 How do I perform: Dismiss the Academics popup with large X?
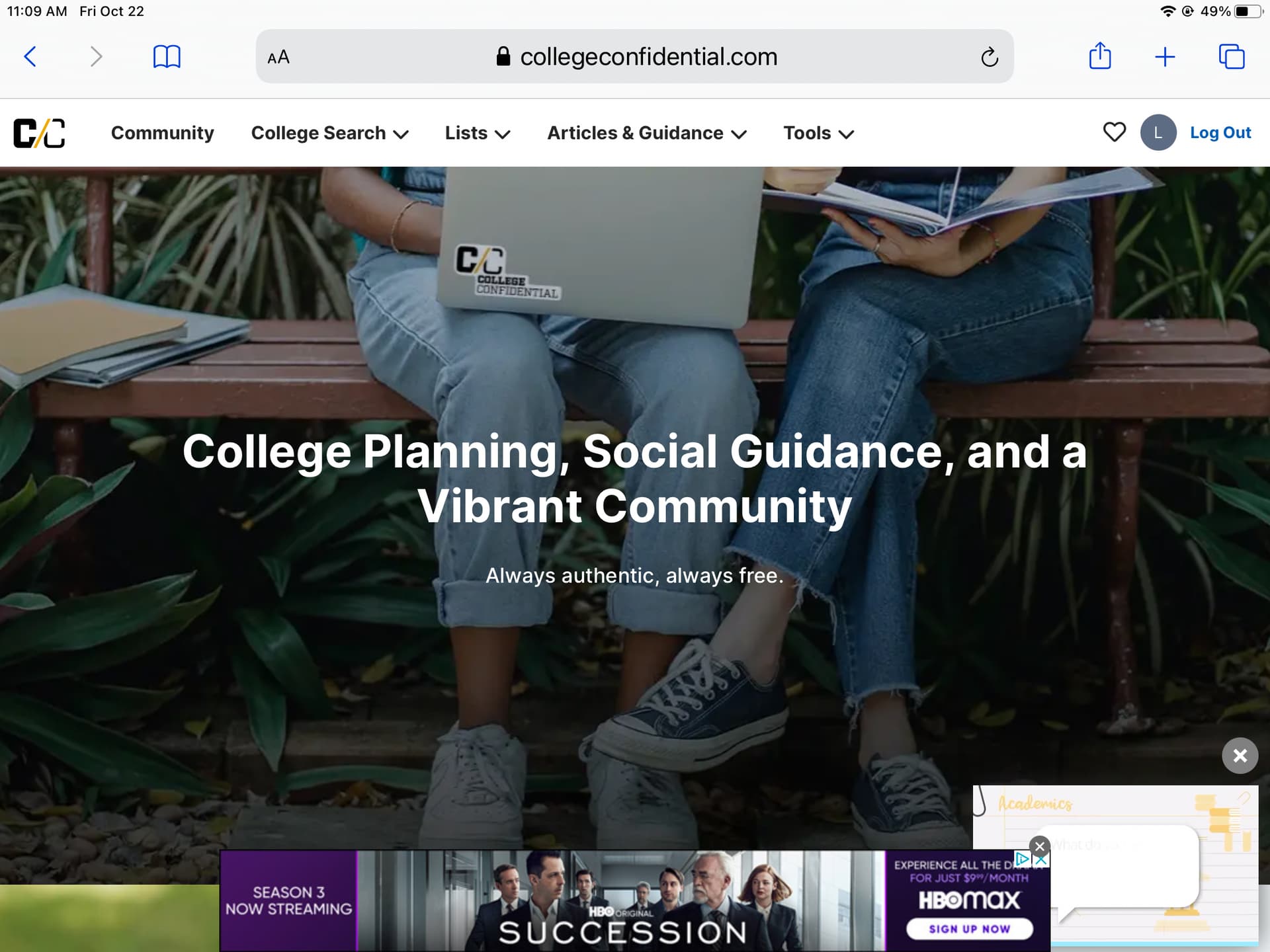pos(1240,756)
